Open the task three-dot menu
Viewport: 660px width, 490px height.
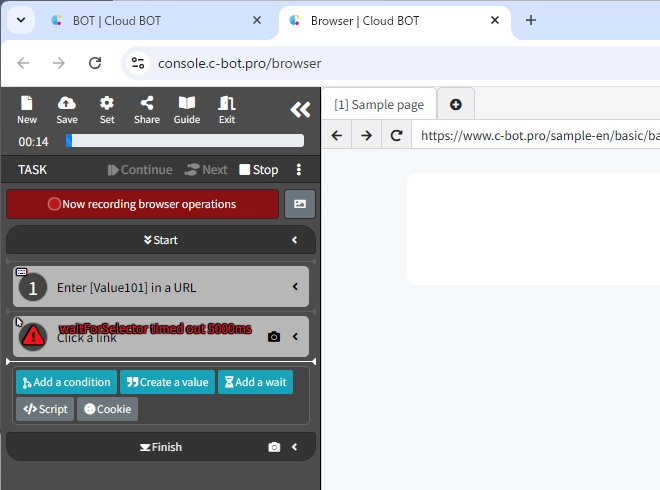coord(298,170)
